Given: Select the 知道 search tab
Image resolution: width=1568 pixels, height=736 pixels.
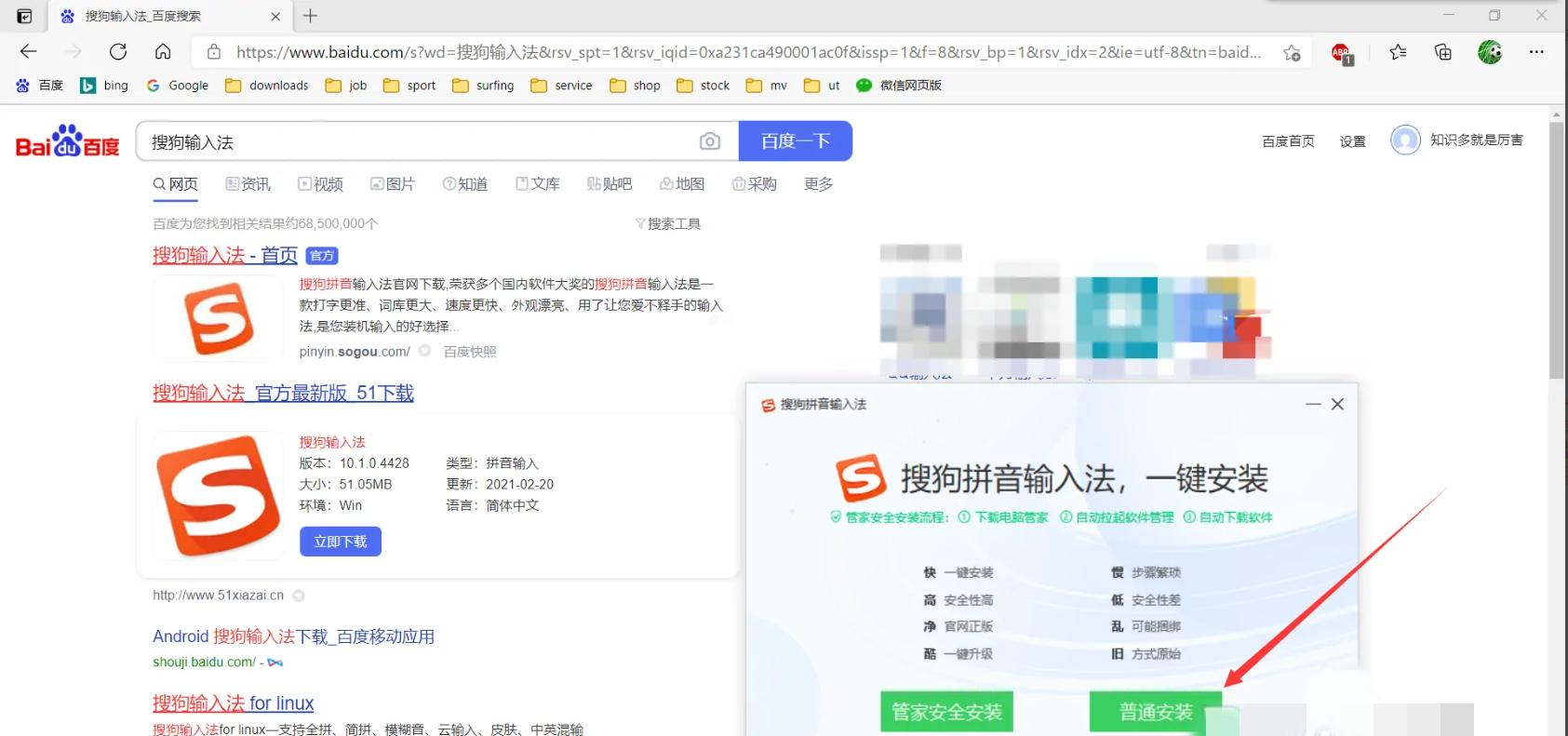Looking at the screenshot, I should tap(465, 184).
